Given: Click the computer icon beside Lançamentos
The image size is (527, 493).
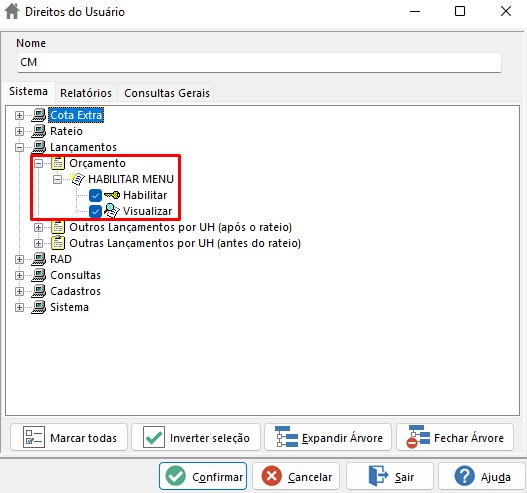Looking at the screenshot, I should pyautogui.click(x=39, y=147).
